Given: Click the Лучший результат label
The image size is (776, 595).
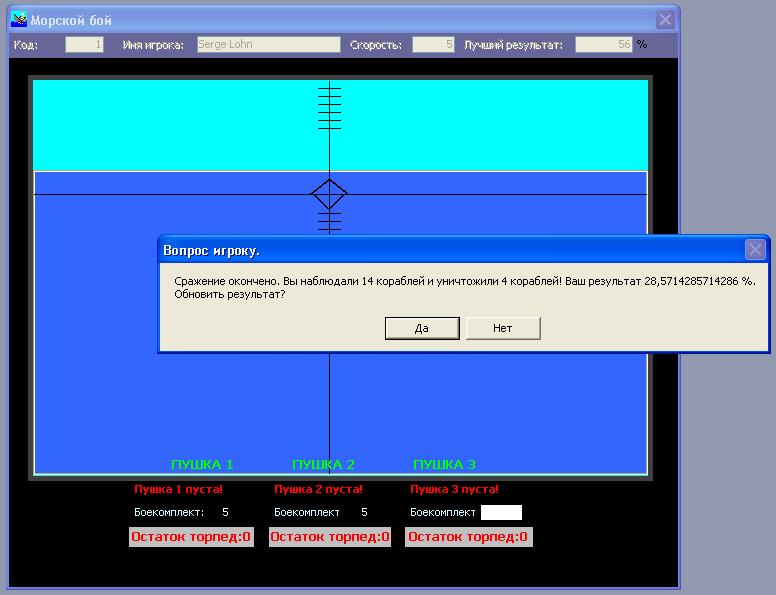Looking at the screenshot, I should coord(513,45).
